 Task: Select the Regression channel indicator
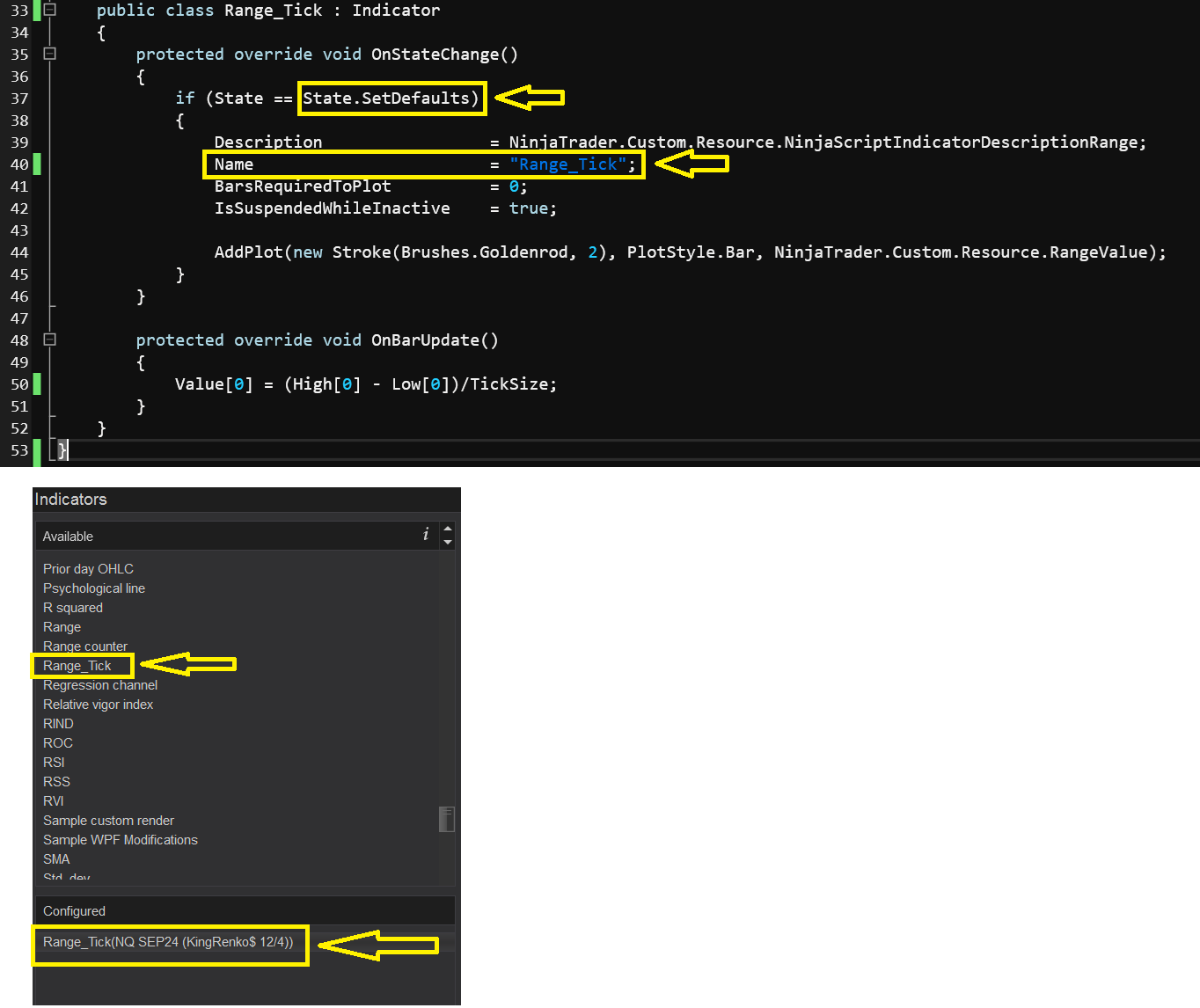[x=100, y=685]
